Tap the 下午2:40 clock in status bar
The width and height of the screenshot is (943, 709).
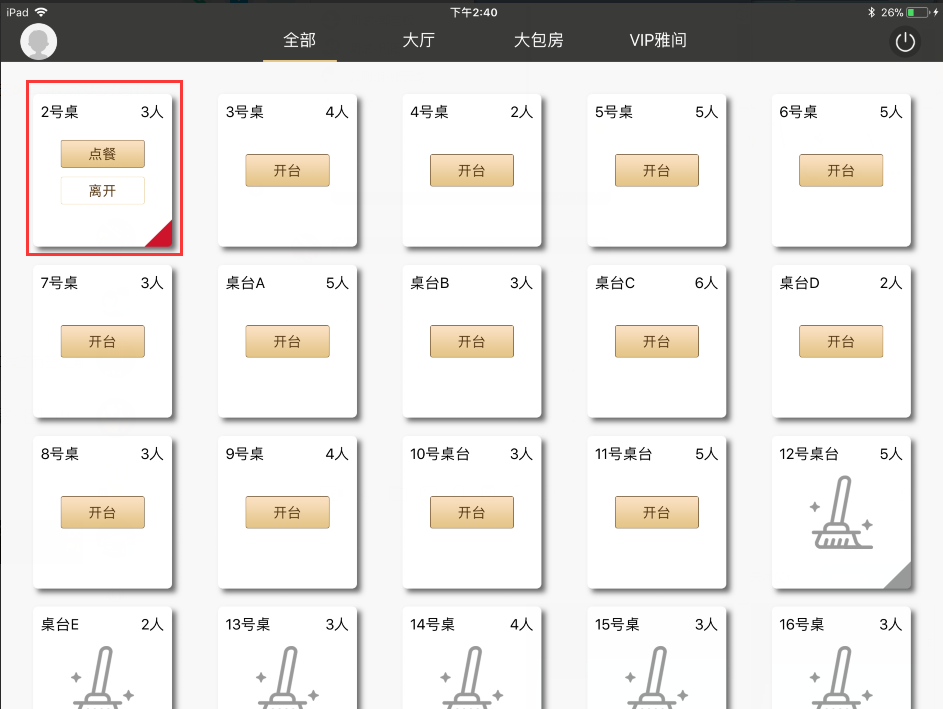click(474, 12)
